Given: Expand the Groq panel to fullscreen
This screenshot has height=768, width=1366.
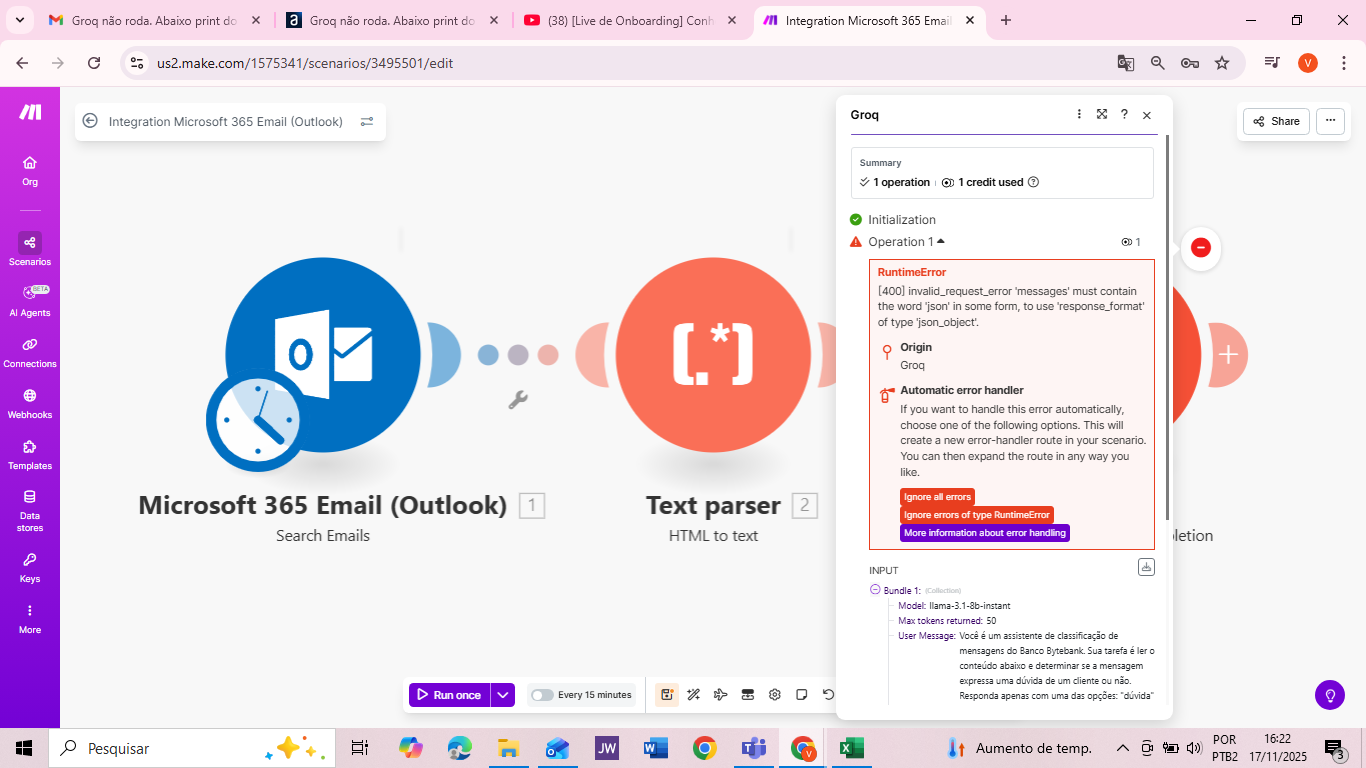Looking at the screenshot, I should point(1102,114).
